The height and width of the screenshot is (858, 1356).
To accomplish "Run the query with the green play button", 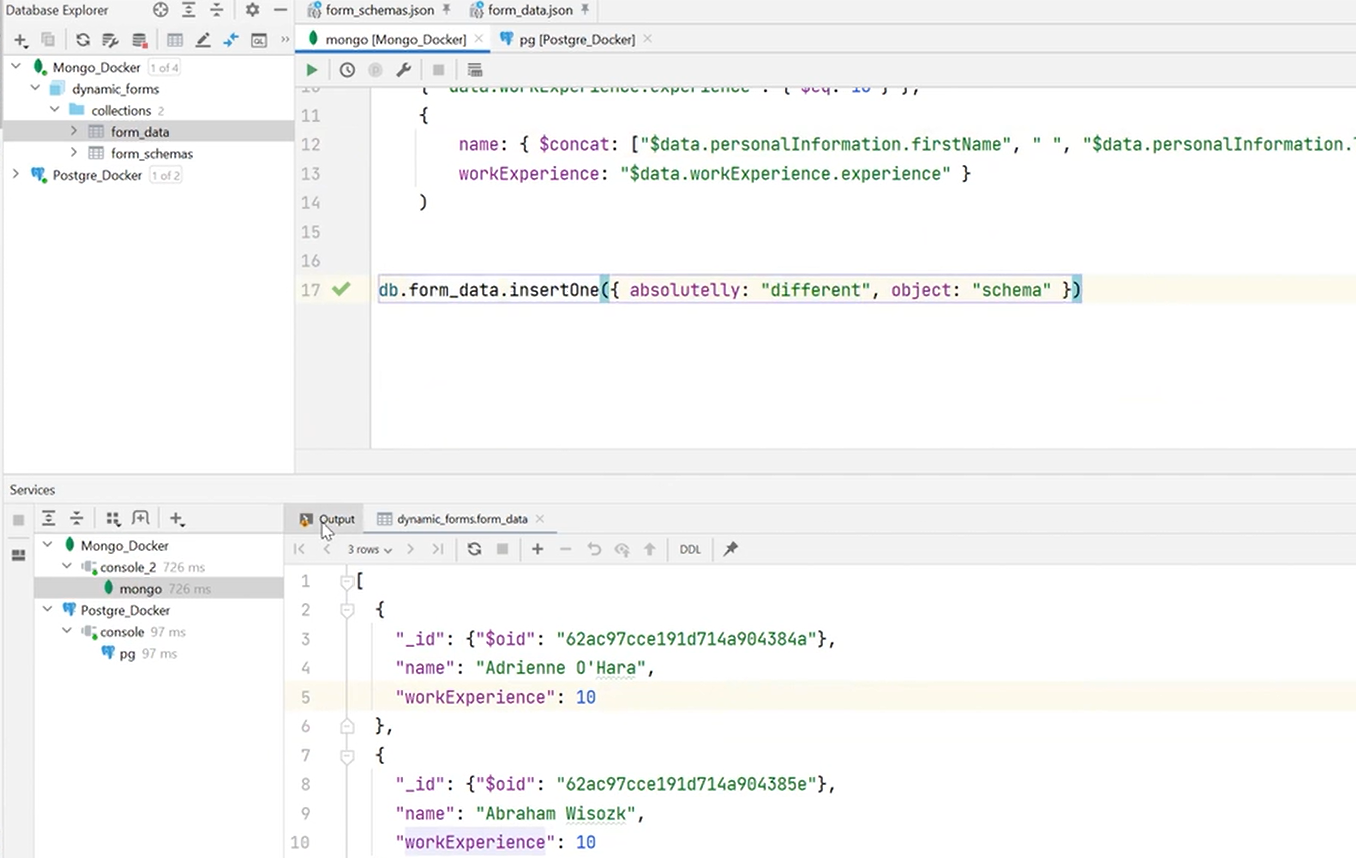I will coord(311,69).
